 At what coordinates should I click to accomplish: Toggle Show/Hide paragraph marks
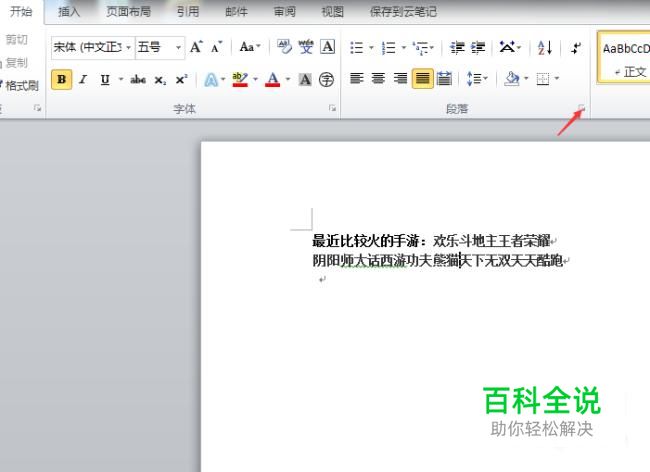click(576, 48)
